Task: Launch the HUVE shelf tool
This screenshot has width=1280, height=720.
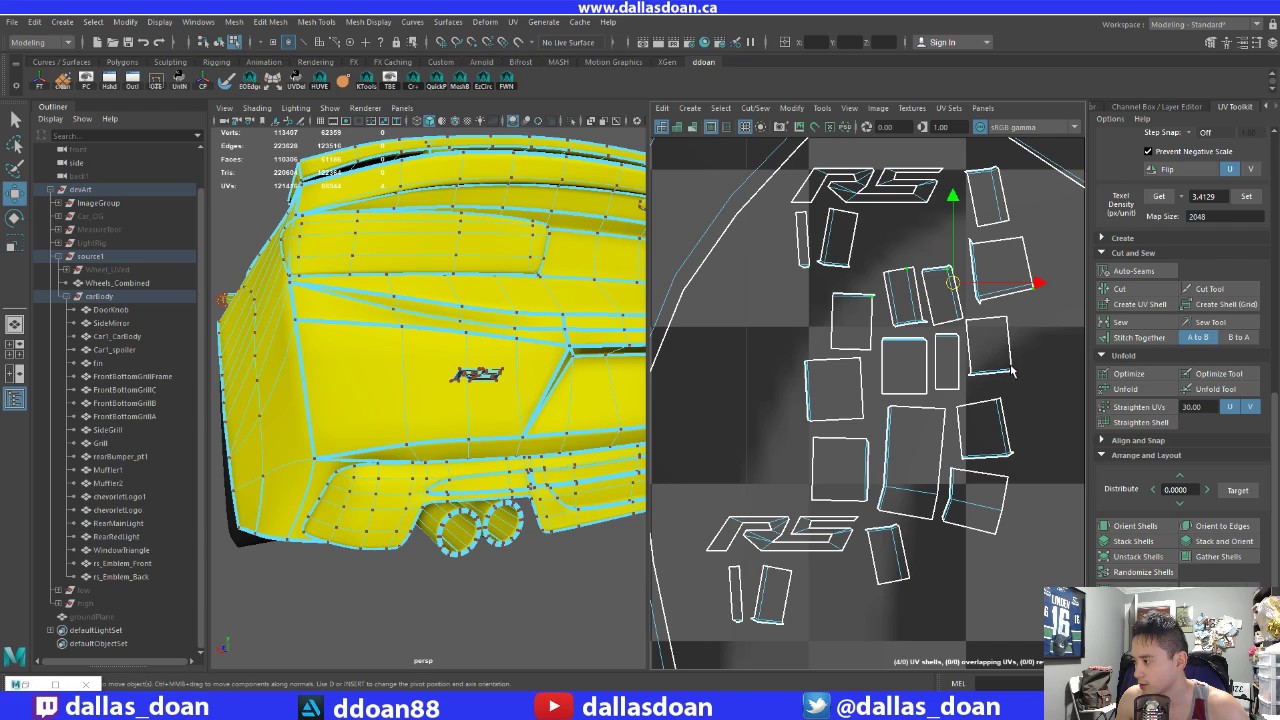Action: coord(320,80)
